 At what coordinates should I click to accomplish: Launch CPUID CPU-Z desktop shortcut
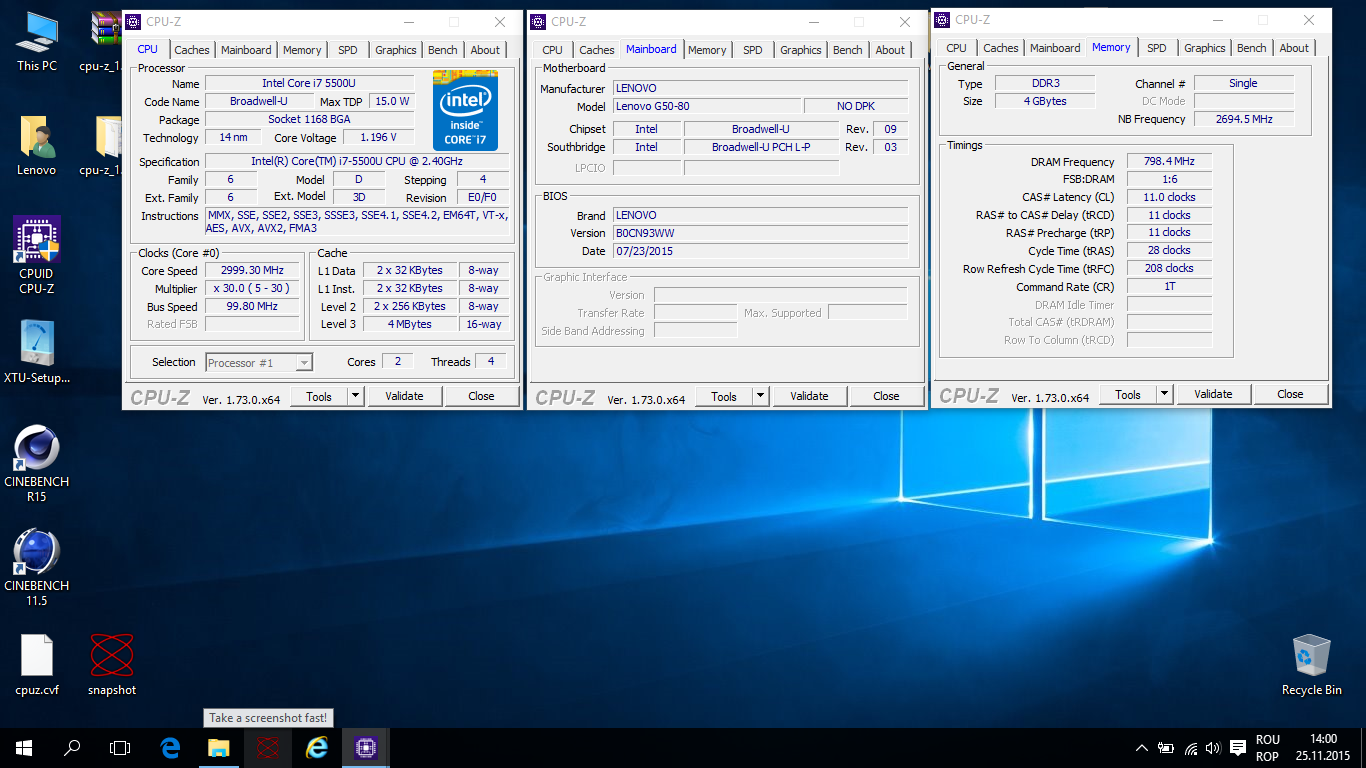click(x=37, y=255)
